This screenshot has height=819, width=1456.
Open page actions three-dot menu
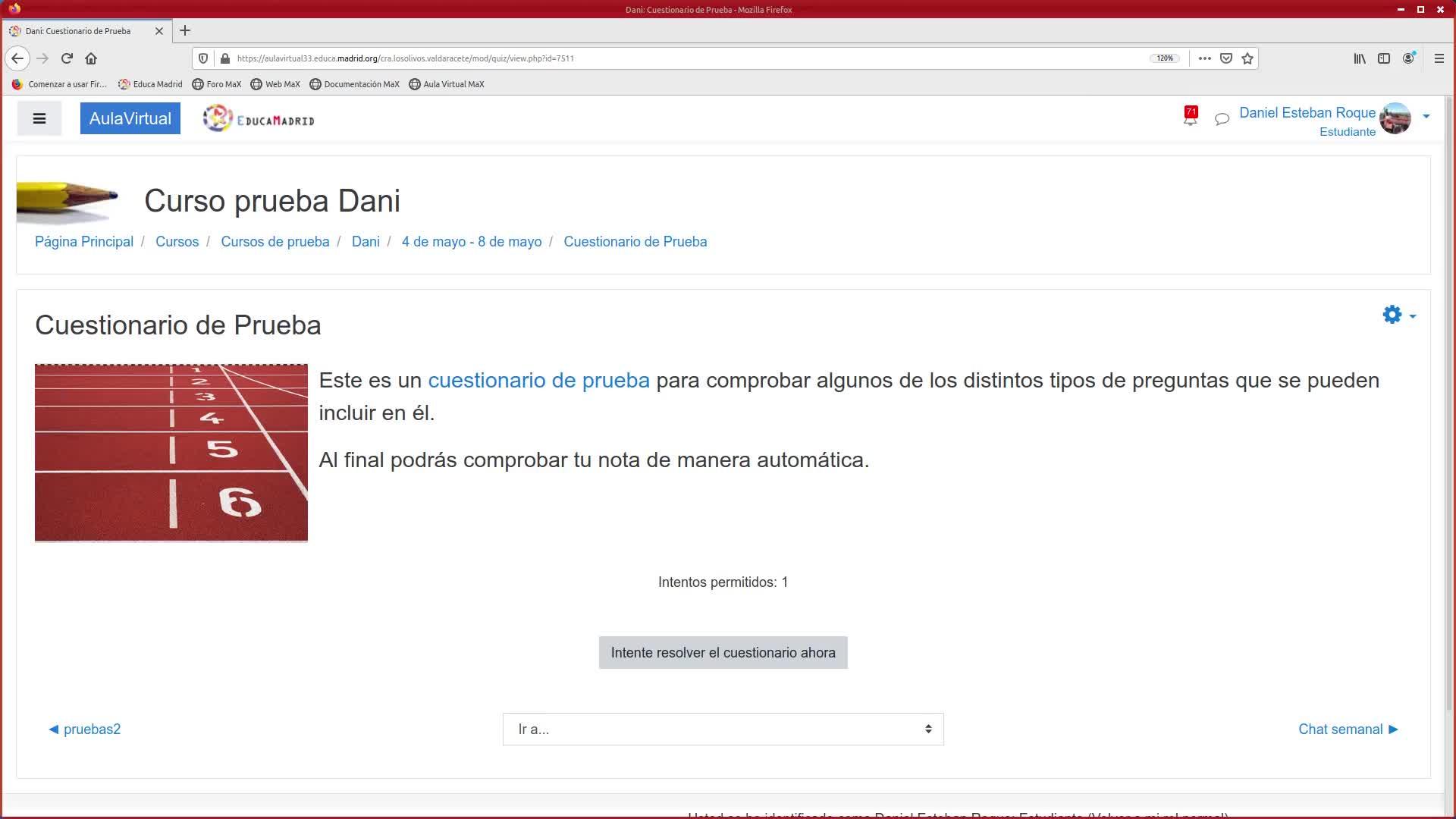pos(1204,58)
